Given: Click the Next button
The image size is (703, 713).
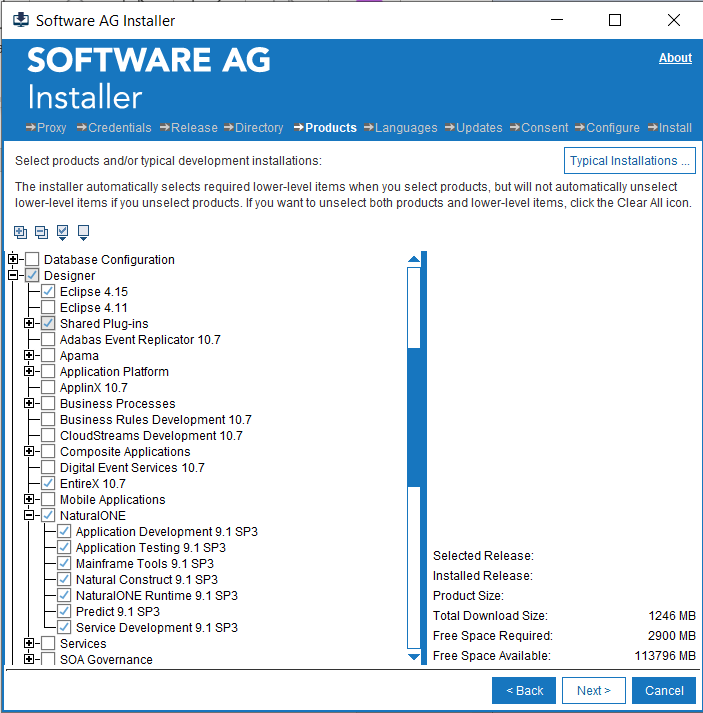Looking at the screenshot, I should (594, 690).
